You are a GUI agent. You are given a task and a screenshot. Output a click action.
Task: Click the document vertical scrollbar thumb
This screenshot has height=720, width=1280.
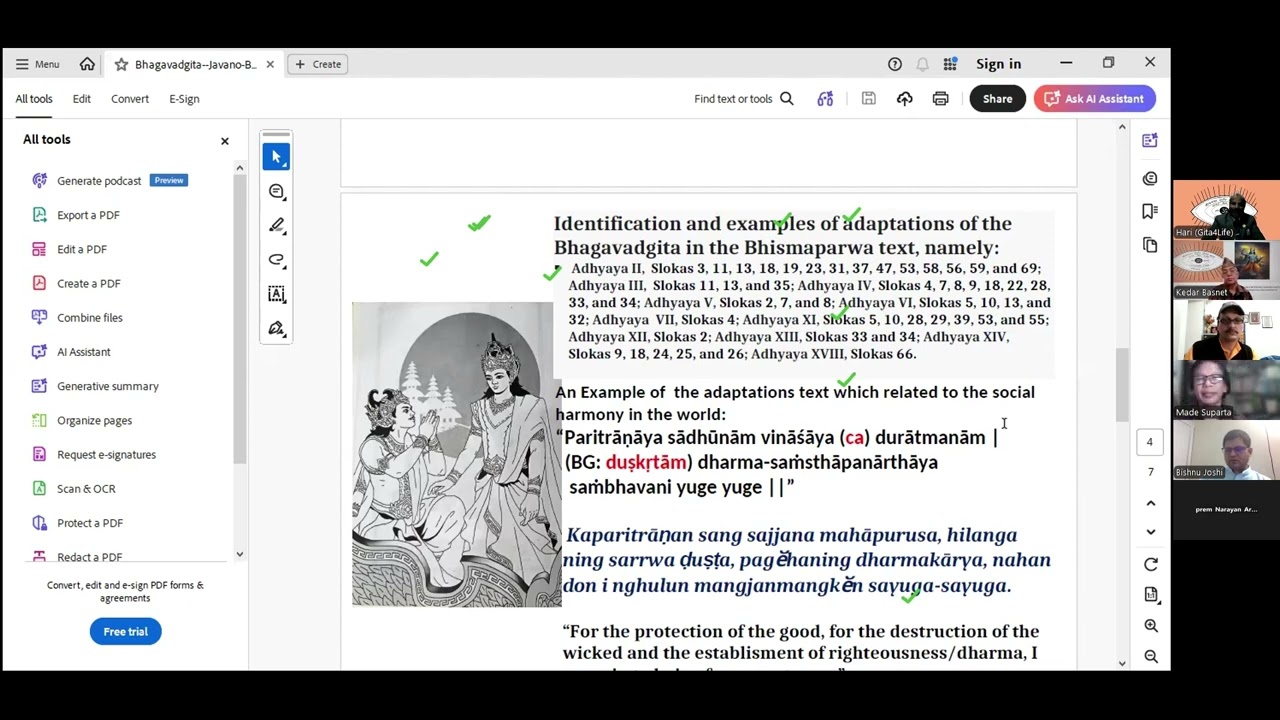tap(1121, 385)
